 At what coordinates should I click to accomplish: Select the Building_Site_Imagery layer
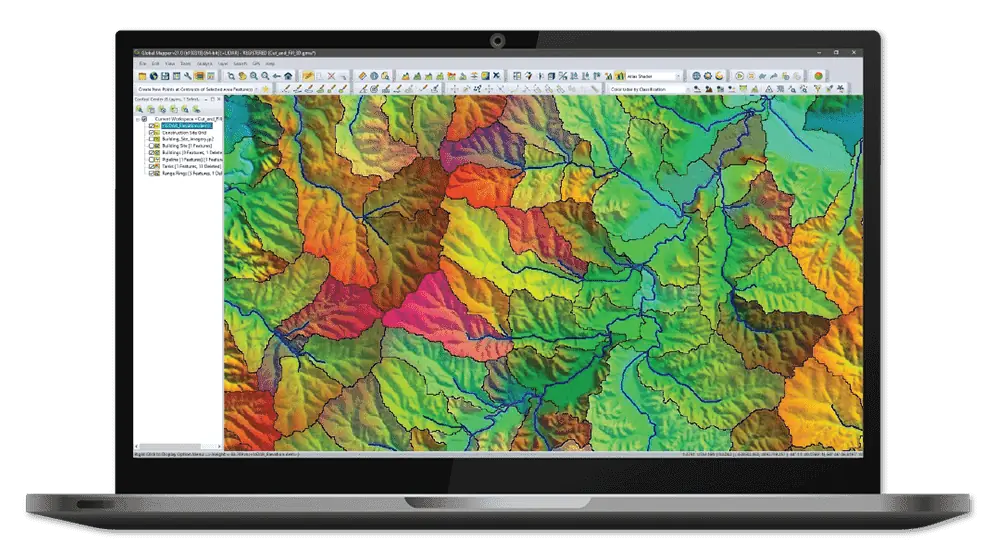[188, 139]
